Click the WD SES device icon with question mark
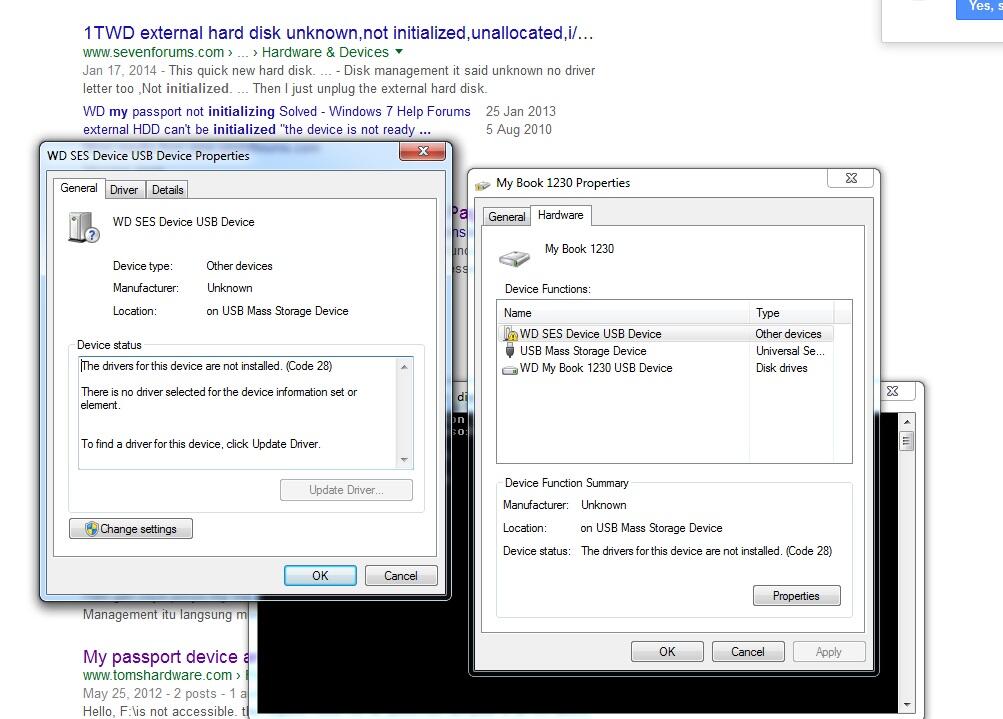Image resolution: width=1003 pixels, height=719 pixels. point(84,228)
